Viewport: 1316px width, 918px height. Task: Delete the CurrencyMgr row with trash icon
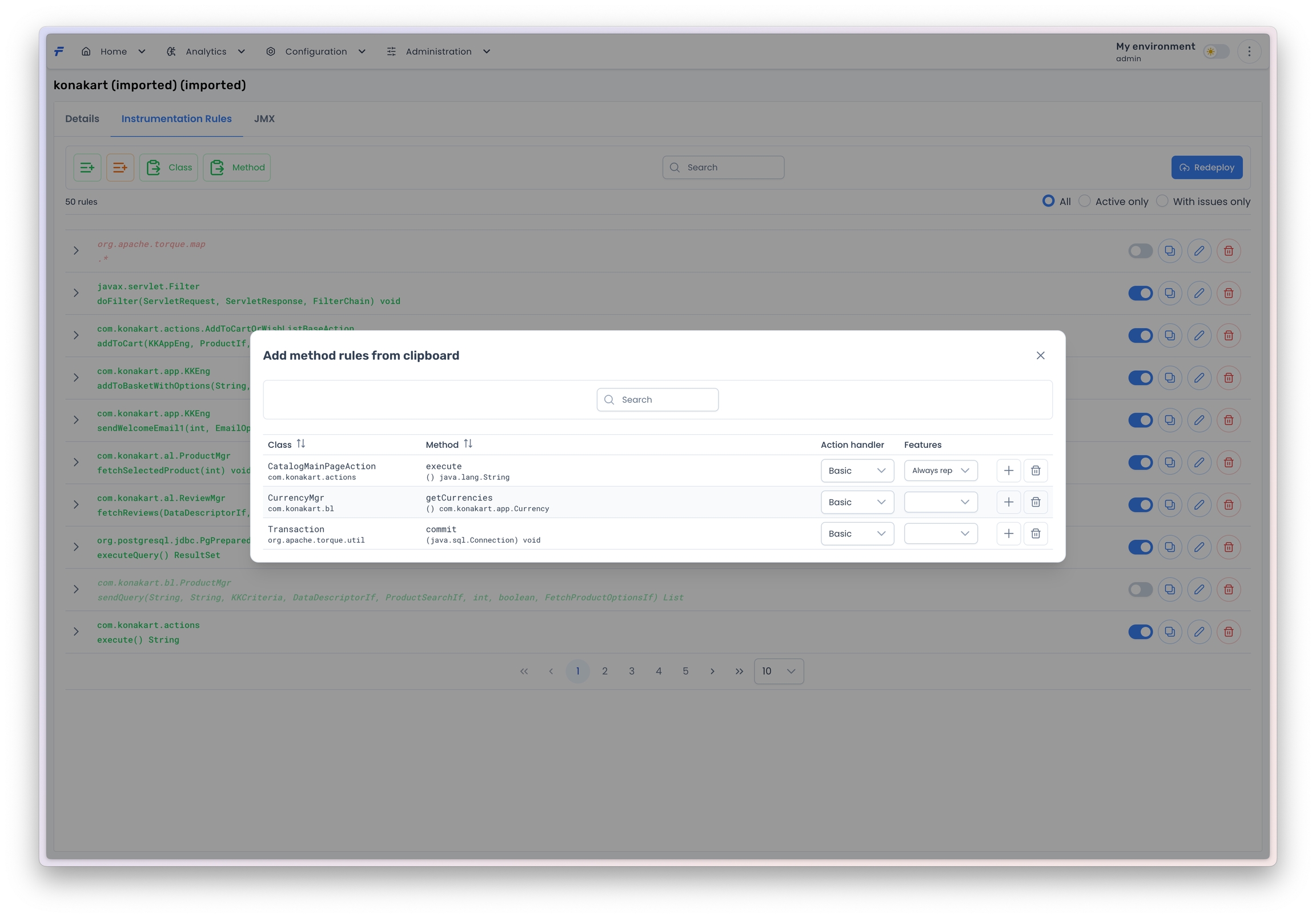coord(1035,502)
